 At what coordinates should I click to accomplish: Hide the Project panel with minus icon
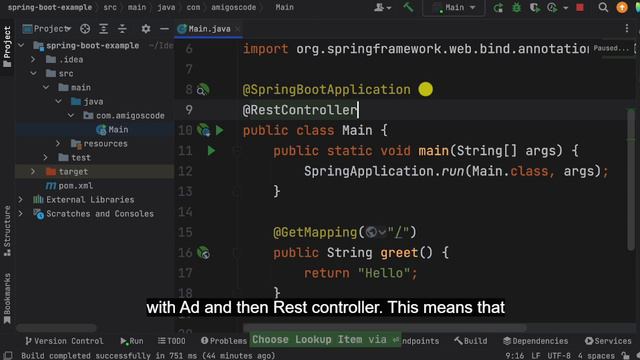[x=164, y=29]
